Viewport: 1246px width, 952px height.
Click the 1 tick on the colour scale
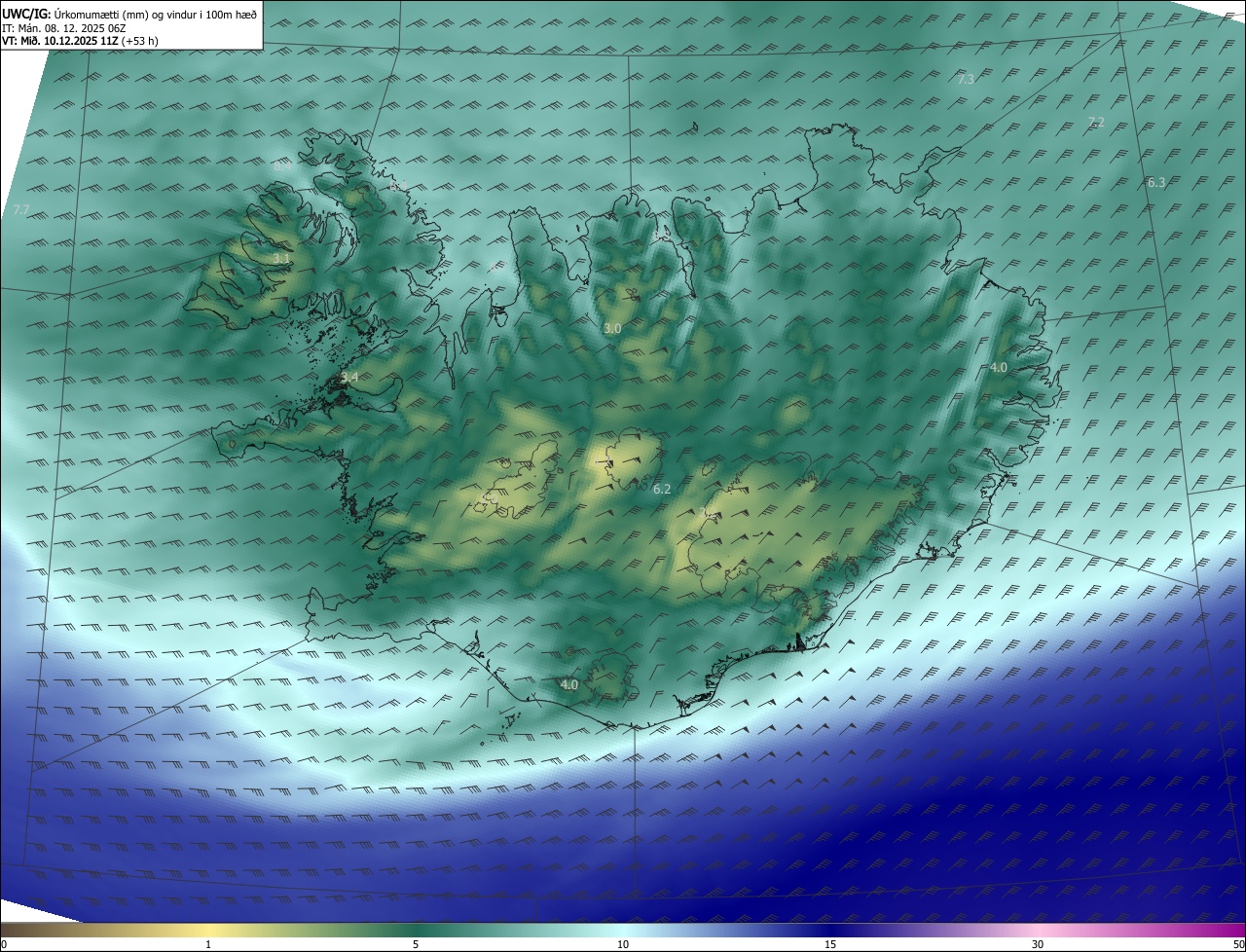208,944
